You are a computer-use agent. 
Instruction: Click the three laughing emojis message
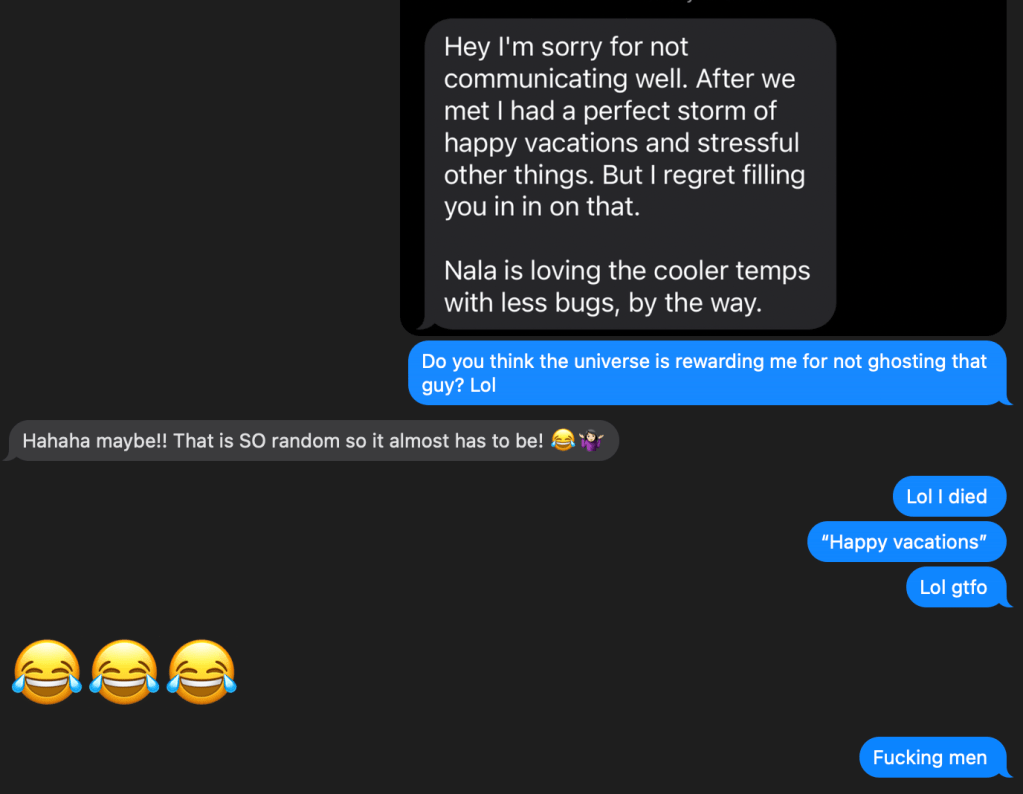pyautogui.click(x=124, y=672)
